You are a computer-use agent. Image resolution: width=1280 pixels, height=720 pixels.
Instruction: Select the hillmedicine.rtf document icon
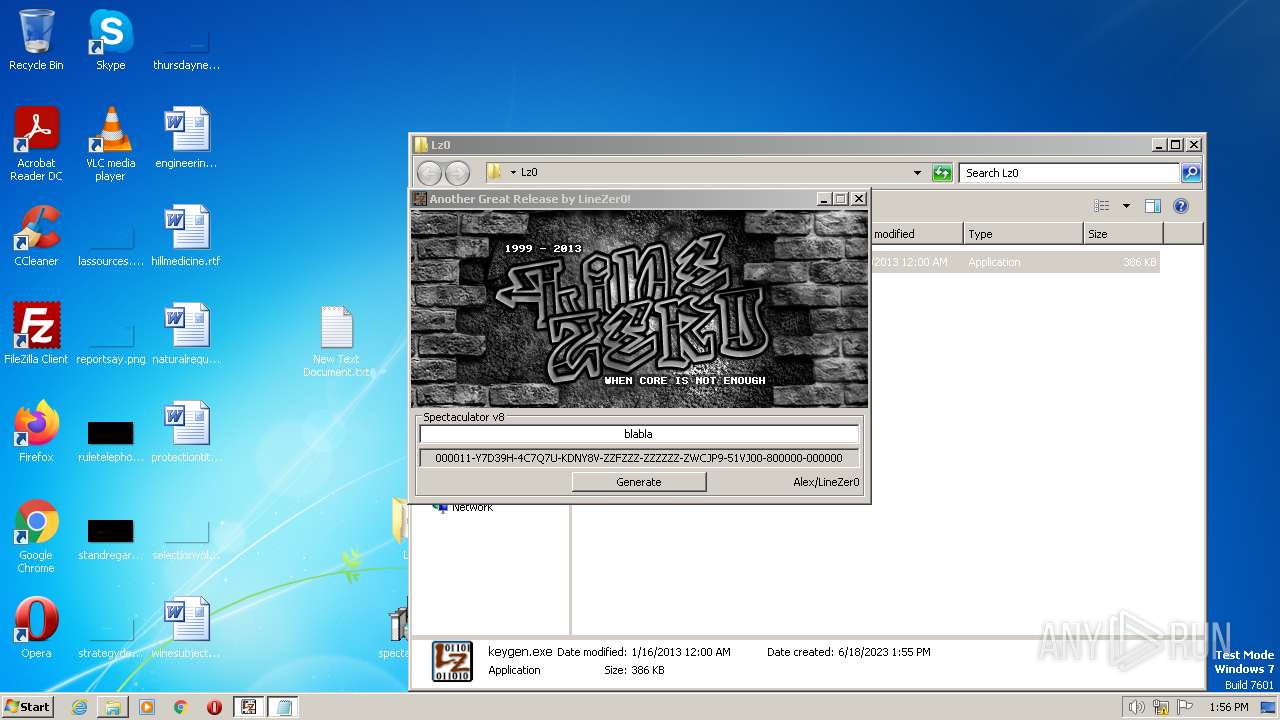tap(186, 236)
